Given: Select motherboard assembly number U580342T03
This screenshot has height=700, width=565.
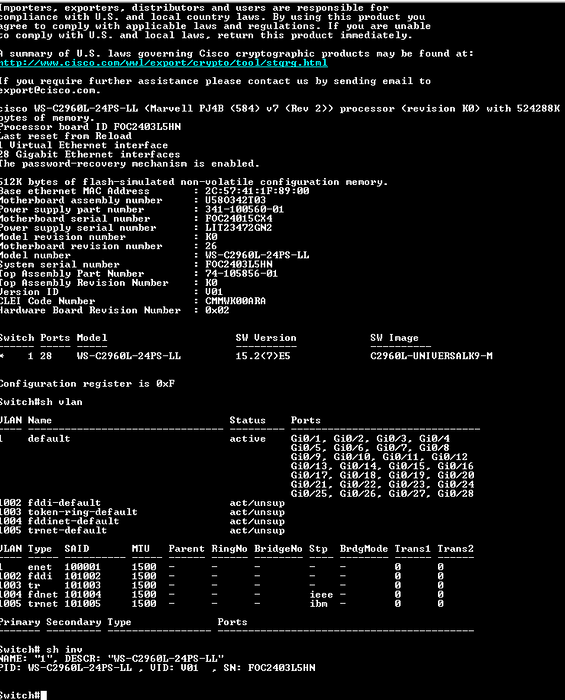Looking at the screenshot, I should (236, 200).
